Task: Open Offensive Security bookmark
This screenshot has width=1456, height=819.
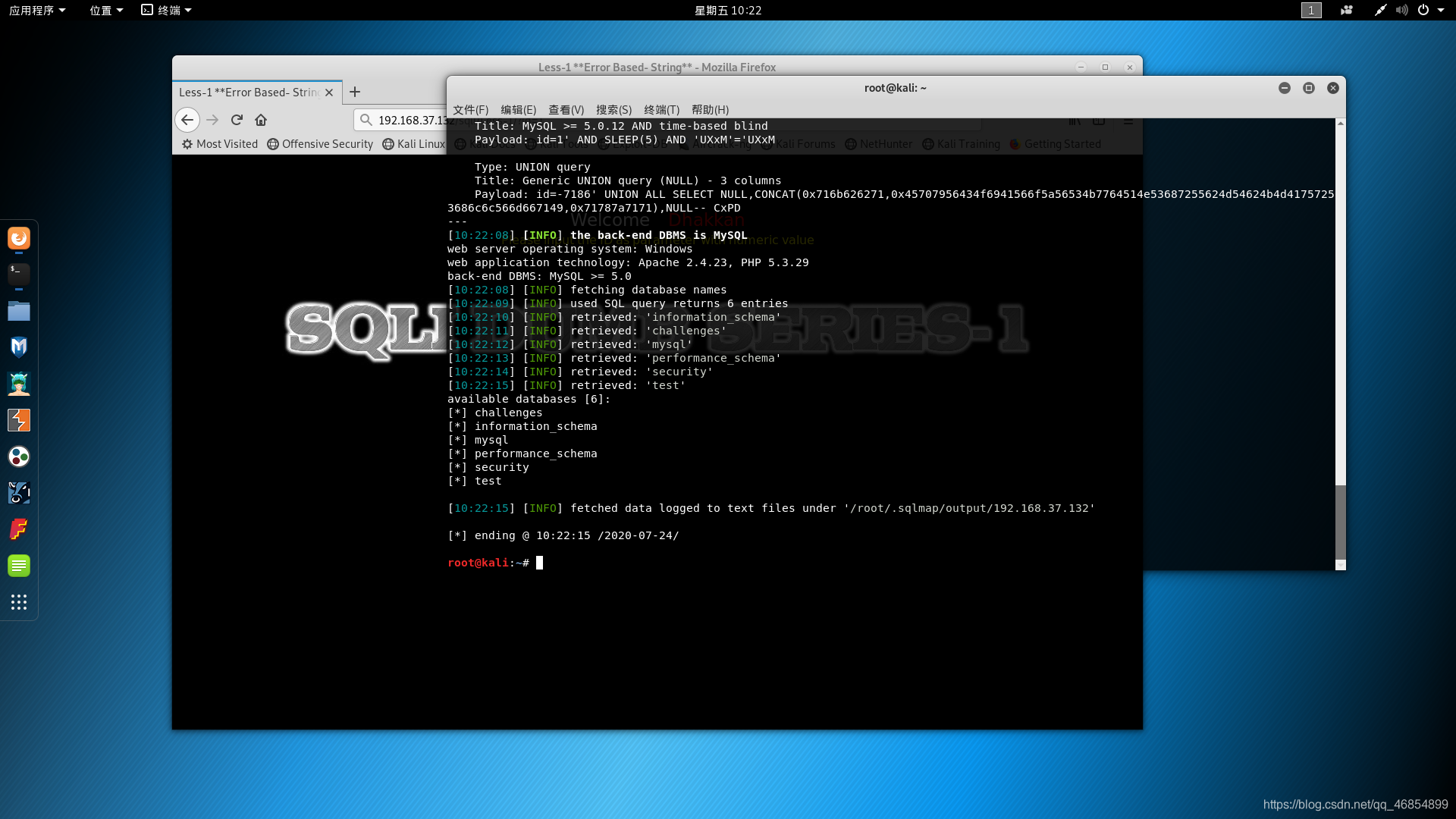Action: point(320,144)
